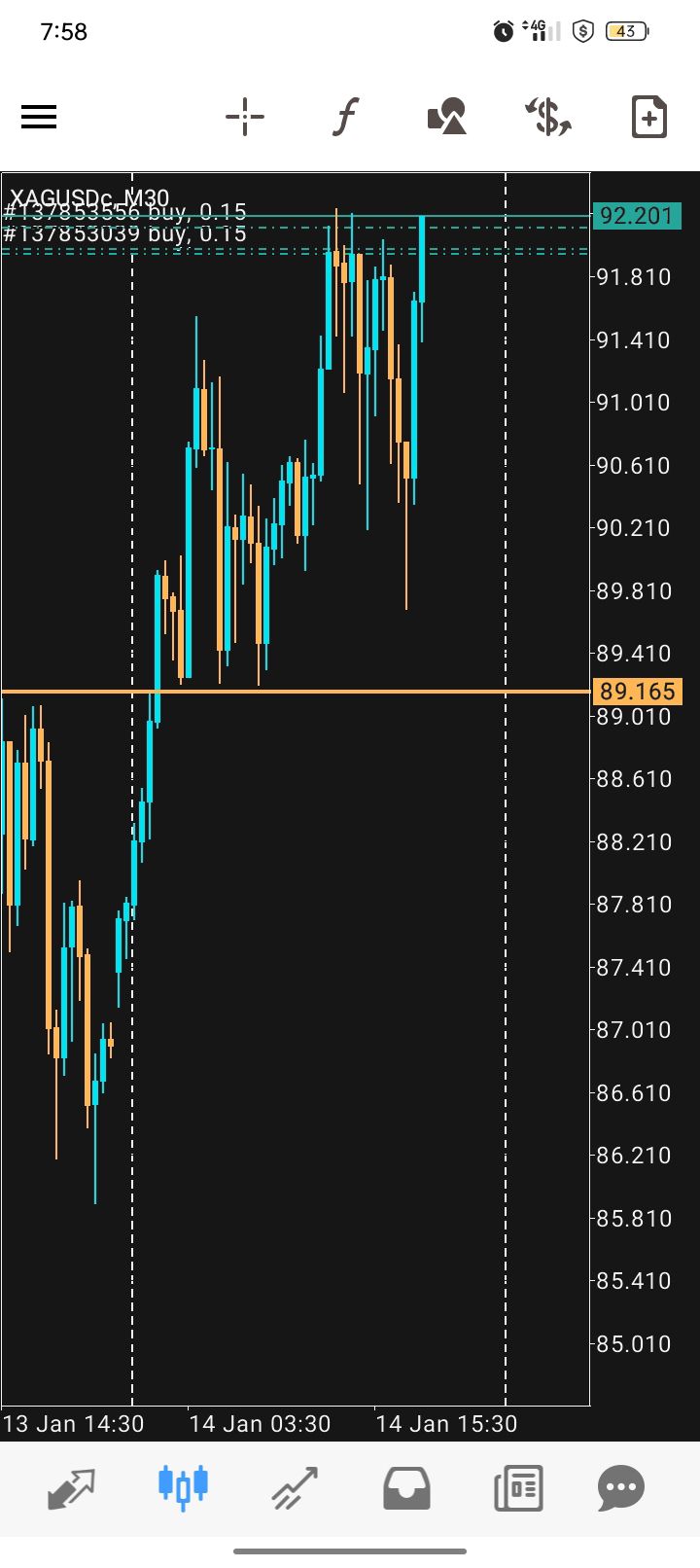The height and width of the screenshot is (1568, 700).
Task: Tap the battery indicator showing 43
Action: click(627, 32)
